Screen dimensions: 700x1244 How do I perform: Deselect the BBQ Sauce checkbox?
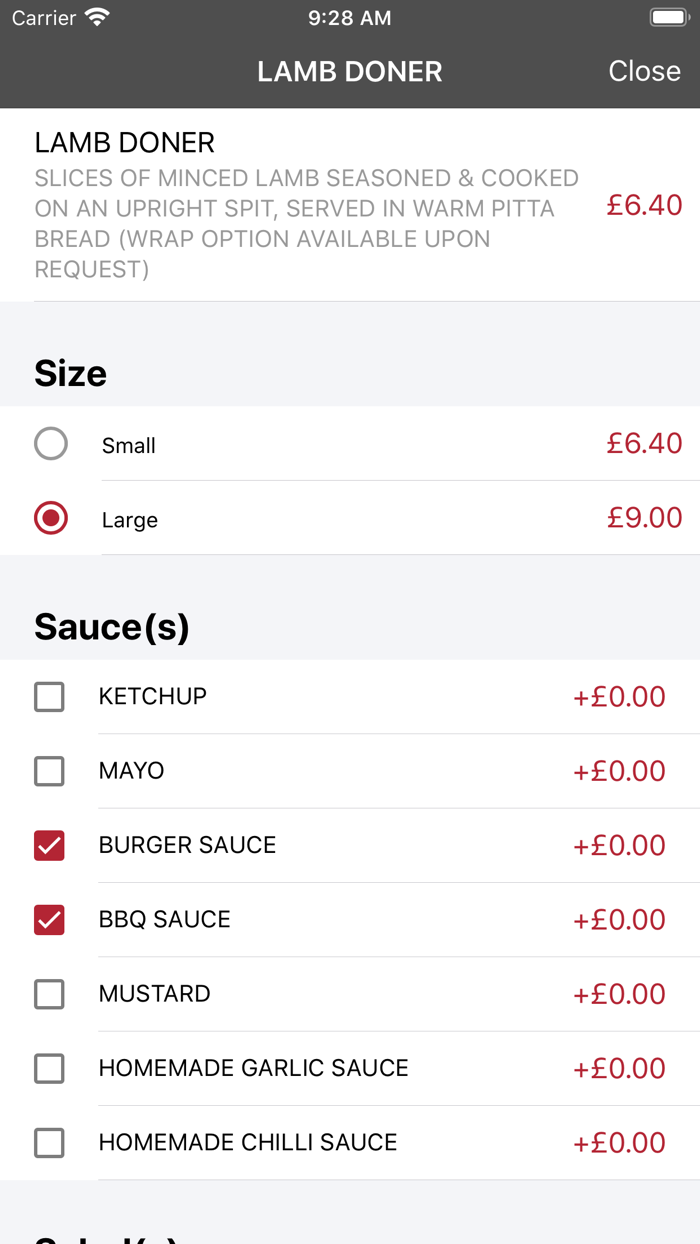click(49, 920)
